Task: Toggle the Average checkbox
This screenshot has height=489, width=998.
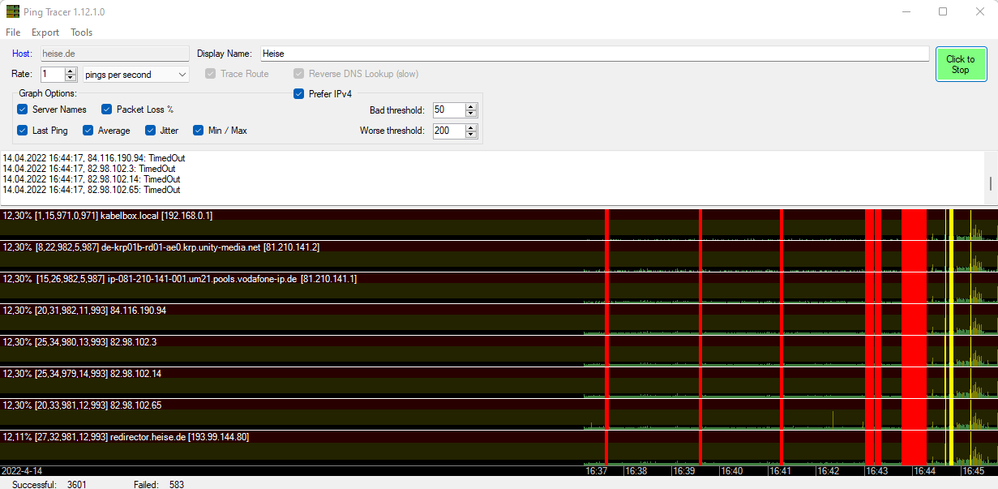Action: pos(88,131)
